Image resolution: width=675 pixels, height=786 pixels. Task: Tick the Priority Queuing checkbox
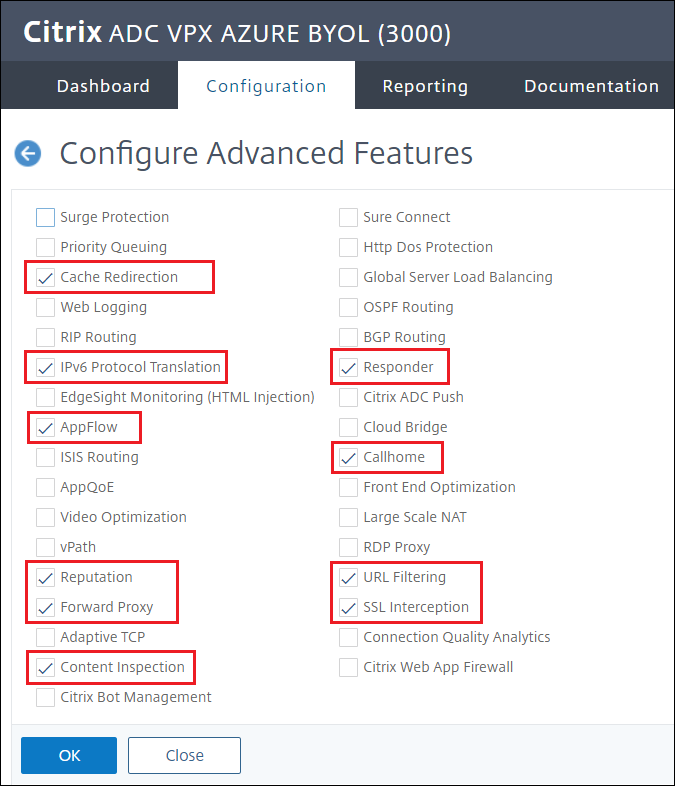click(45, 247)
